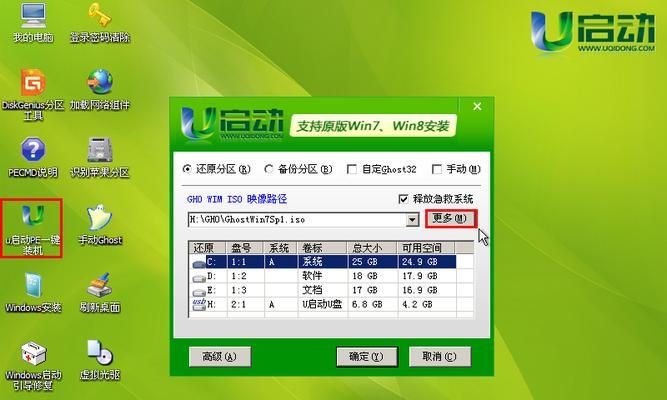Enable 自定Ghost32 checkbox

352,169
